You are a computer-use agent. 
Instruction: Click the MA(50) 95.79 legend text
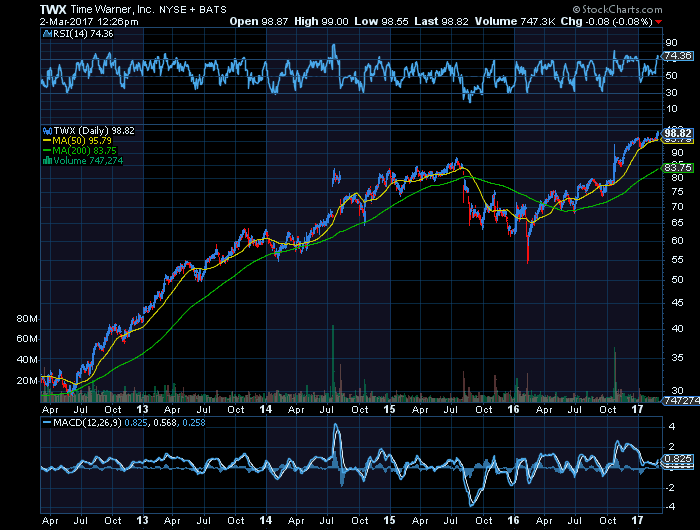coord(82,141)
